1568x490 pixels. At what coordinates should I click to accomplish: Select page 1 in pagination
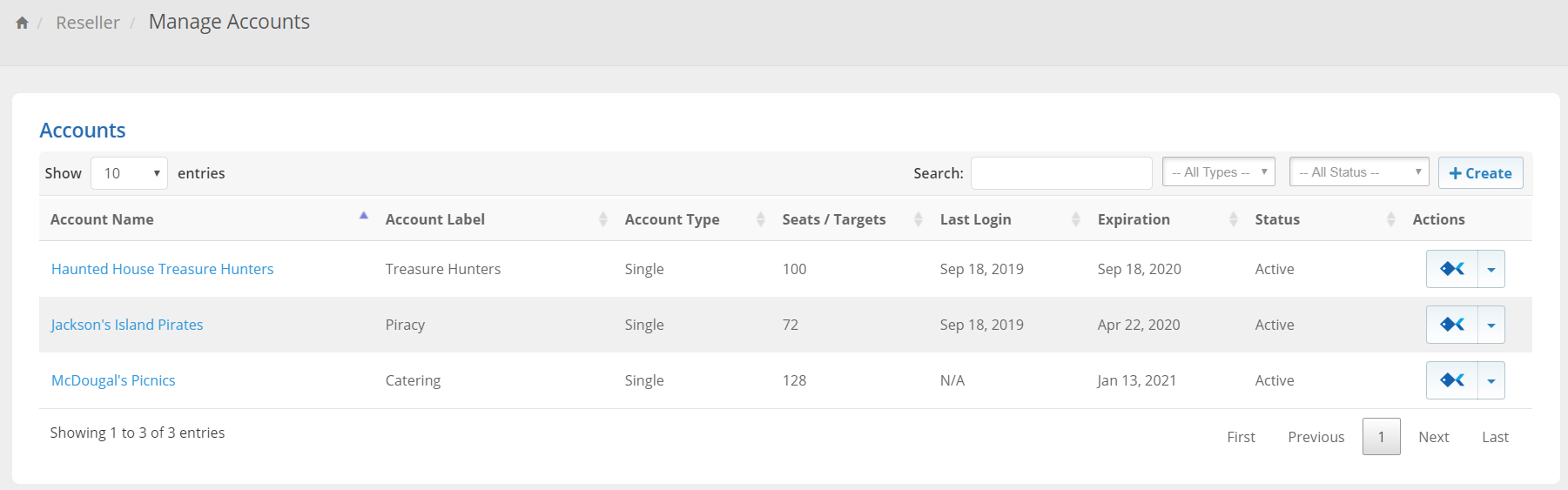[1381, 437]
